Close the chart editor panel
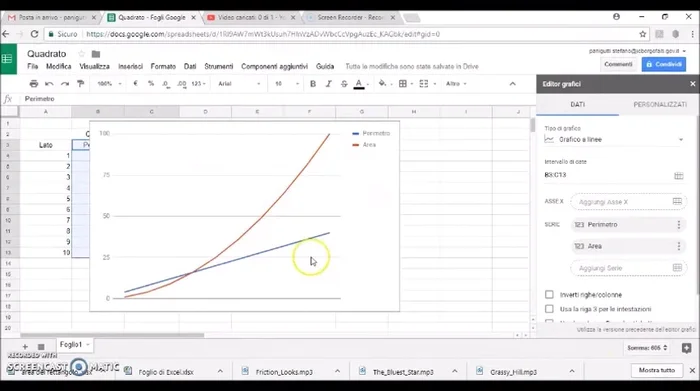The image size is (700, 391). [692, 83]
